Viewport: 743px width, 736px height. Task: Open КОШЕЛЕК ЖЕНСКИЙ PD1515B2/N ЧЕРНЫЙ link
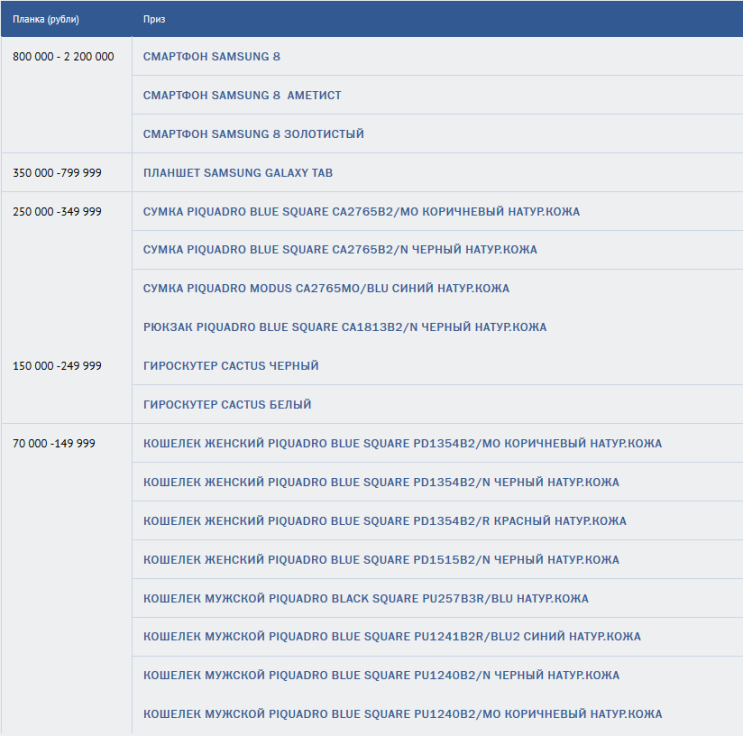coord(381,560)
